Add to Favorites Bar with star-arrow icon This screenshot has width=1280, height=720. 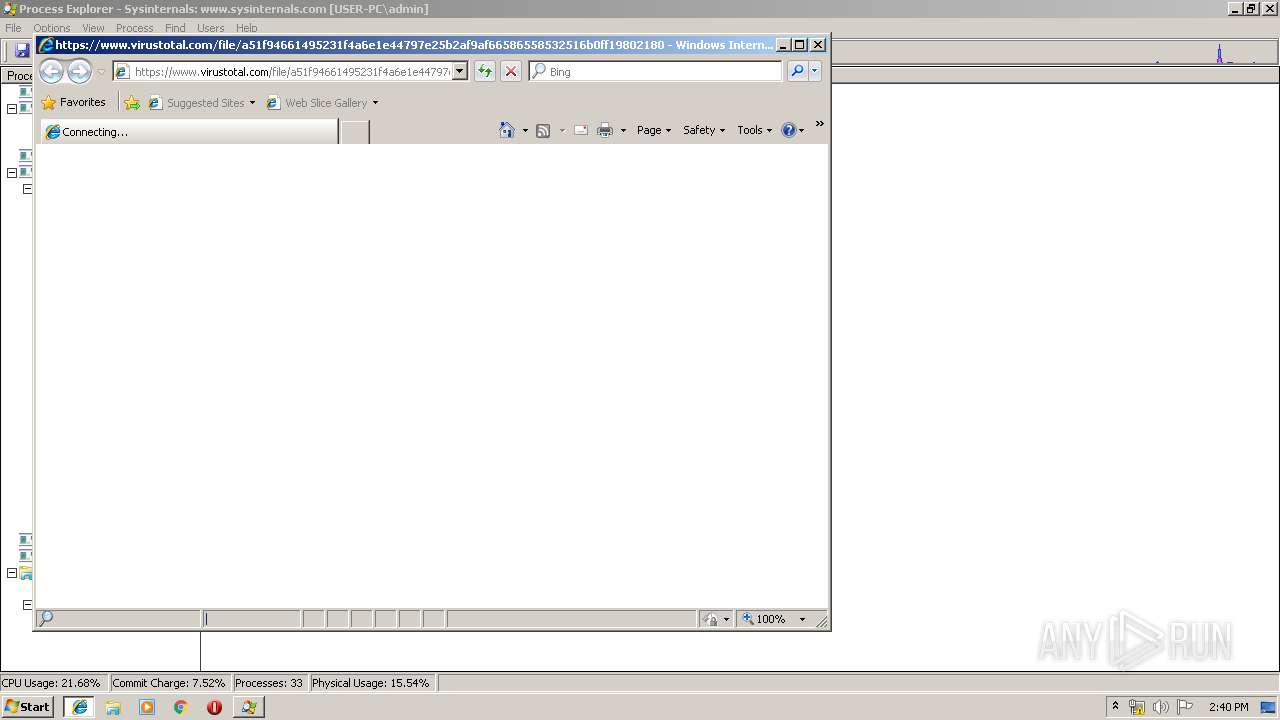[x=132, y=103]
